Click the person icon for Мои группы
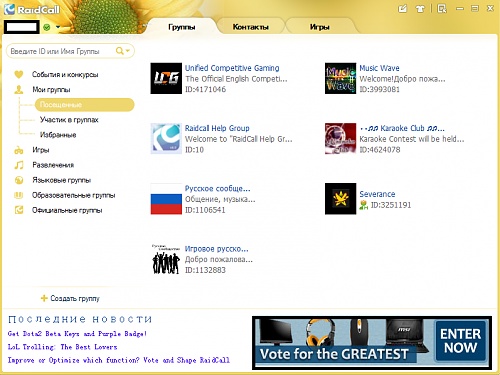The width and height of the screenshot is (500, 375). (x=19, y=89)
